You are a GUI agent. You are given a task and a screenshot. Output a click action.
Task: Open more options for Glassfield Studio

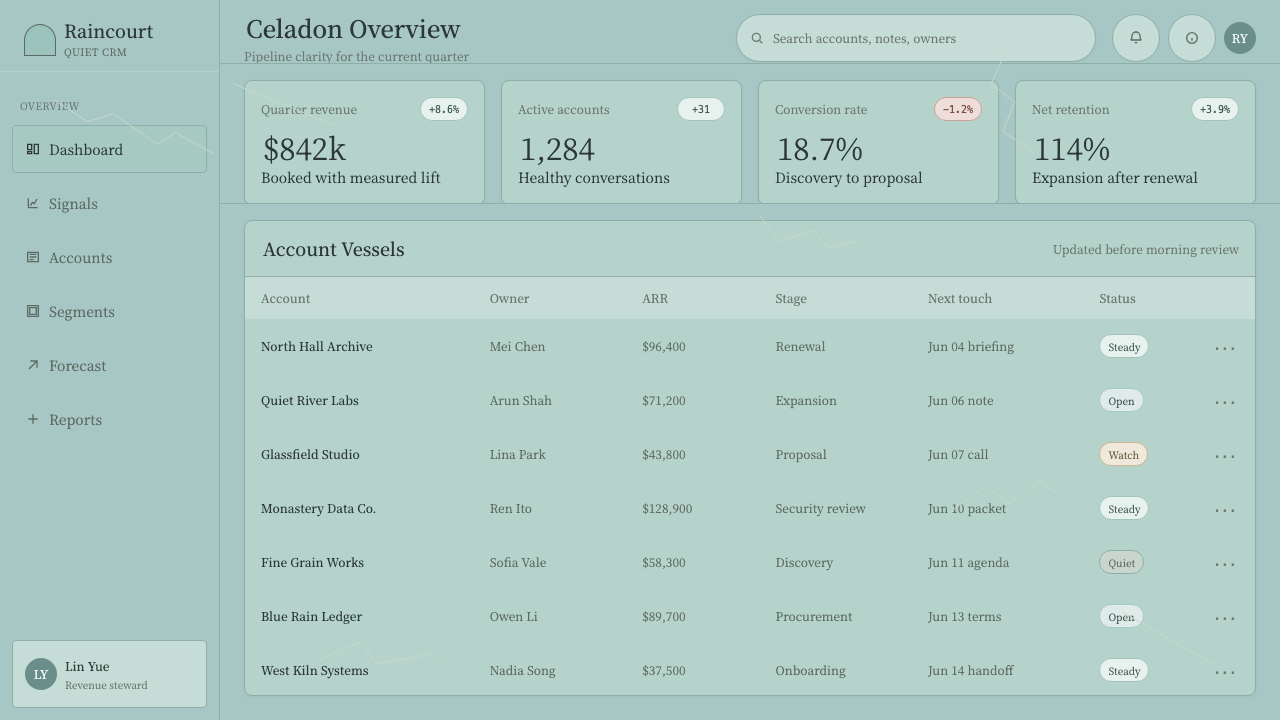[1225, 455]
